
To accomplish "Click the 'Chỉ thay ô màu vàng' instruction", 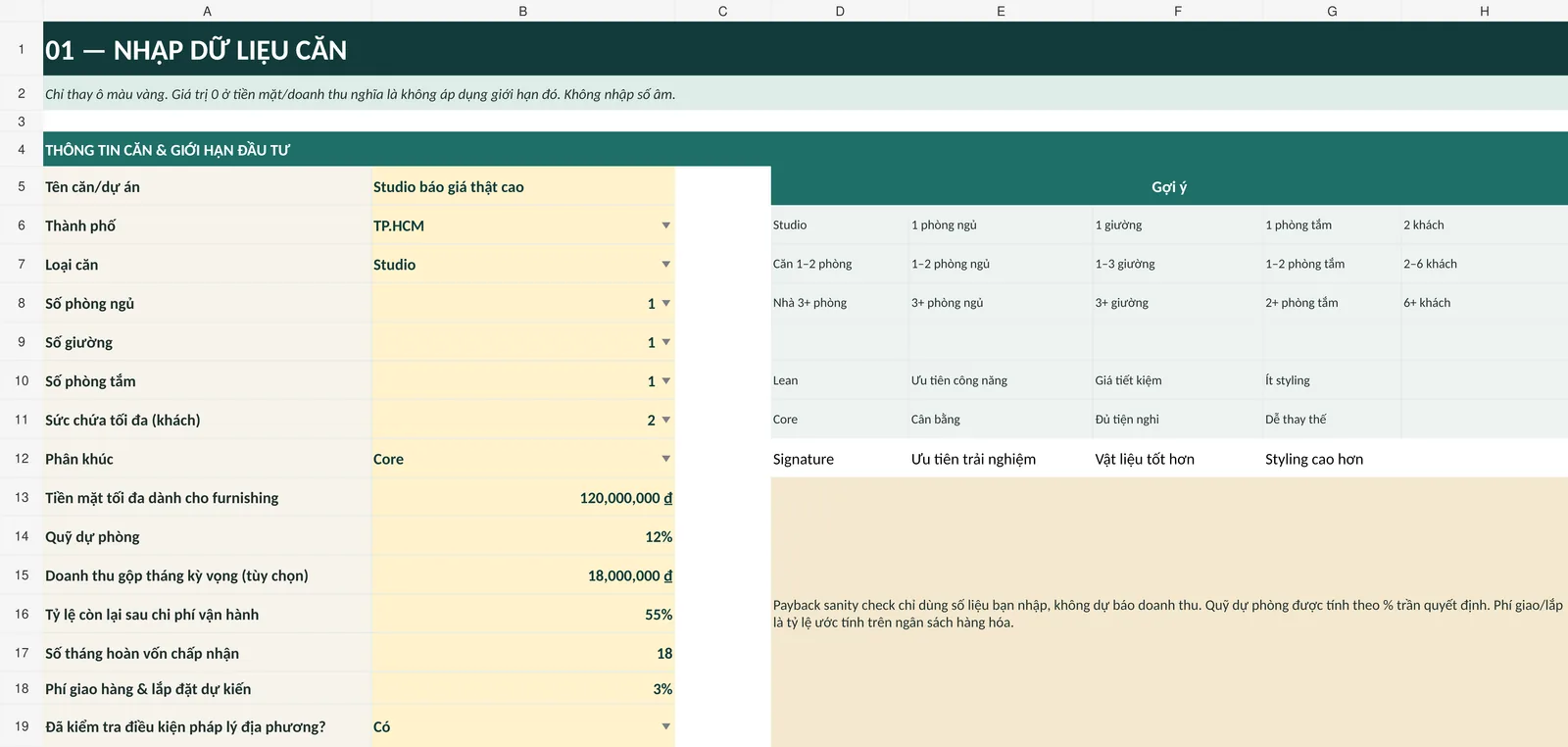I will (360, 94).
